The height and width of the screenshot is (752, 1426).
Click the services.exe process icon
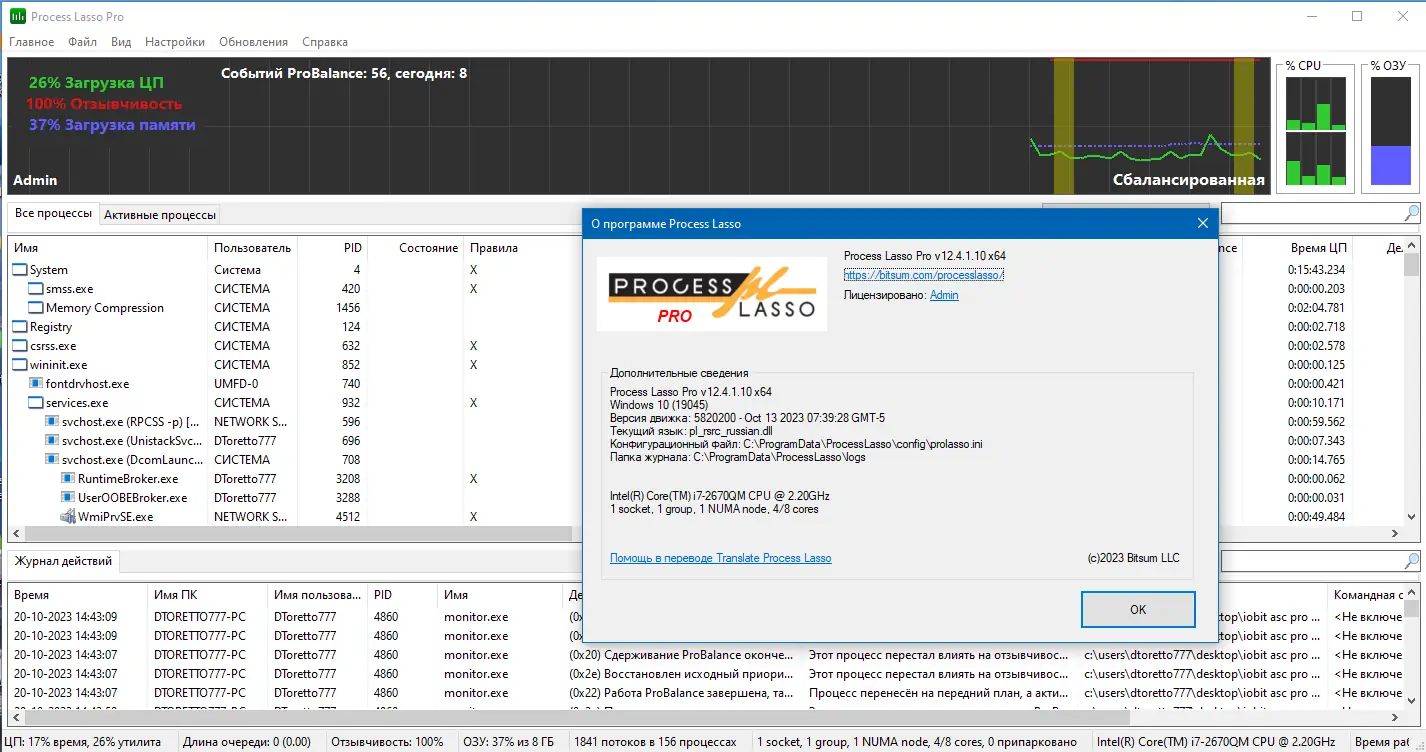tap(36, 403)
